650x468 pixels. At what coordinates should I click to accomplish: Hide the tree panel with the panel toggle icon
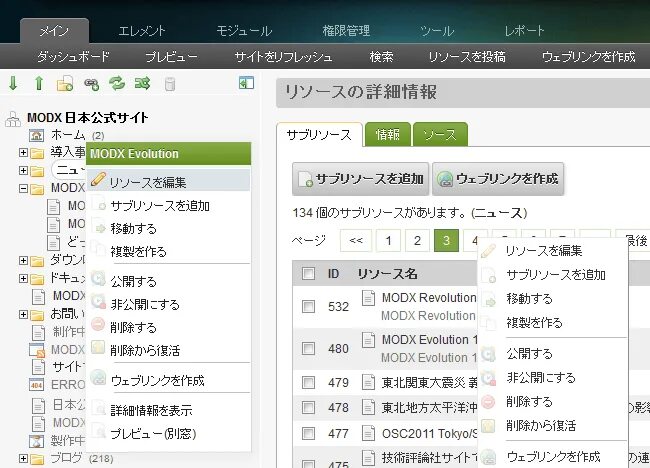point(246,83)
